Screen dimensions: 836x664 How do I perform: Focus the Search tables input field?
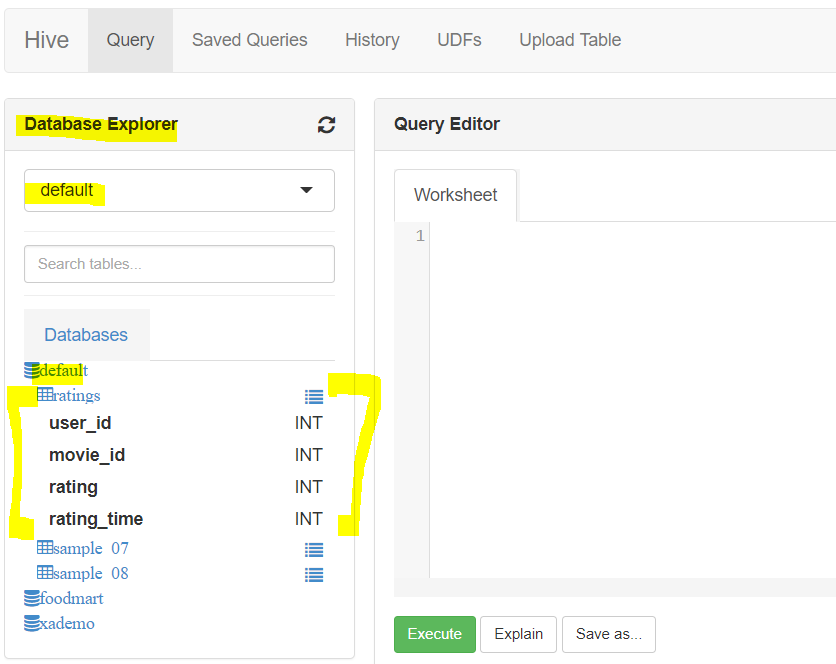coord(179,264)
